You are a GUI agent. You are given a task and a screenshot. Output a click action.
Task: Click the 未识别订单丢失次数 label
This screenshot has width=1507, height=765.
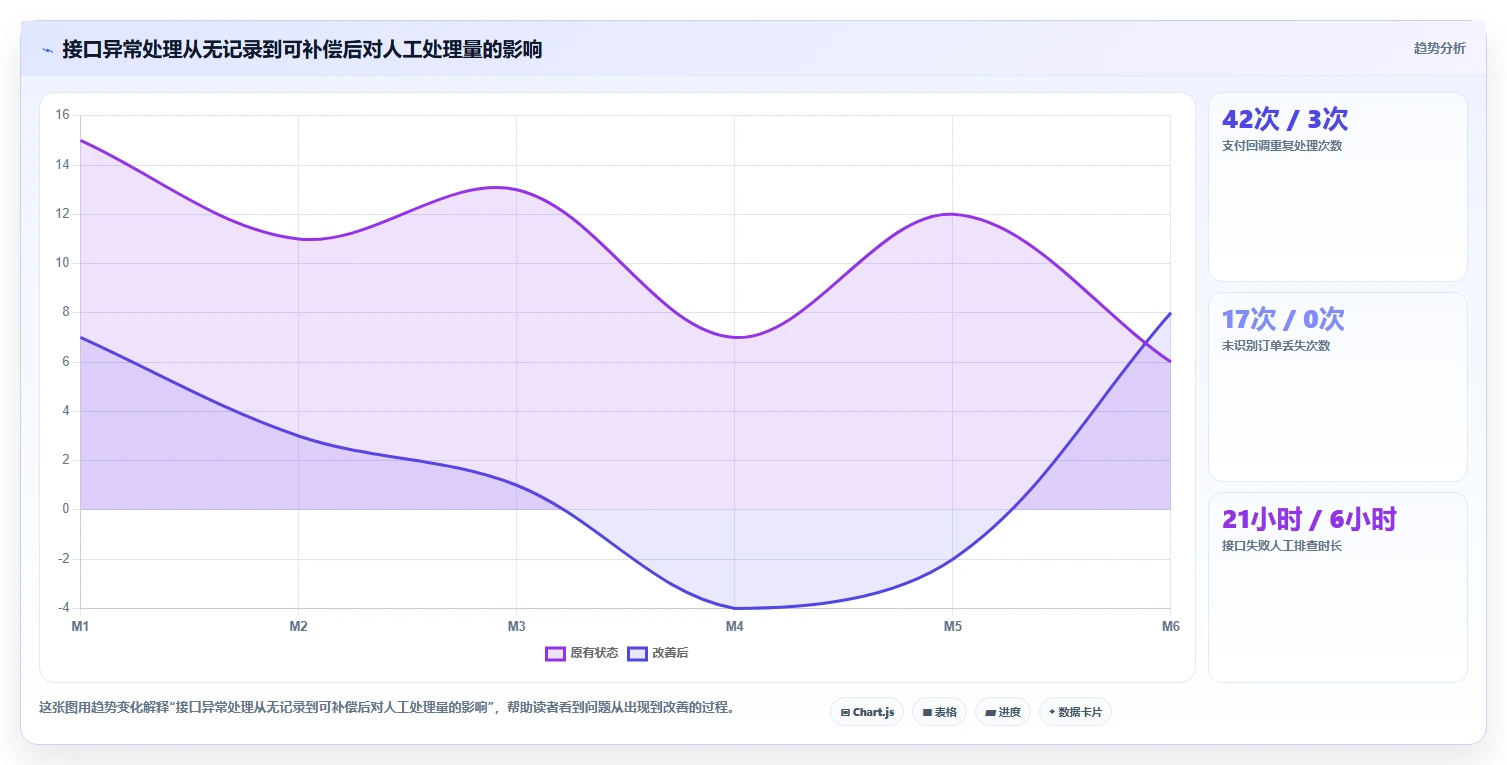[x=1276, y=346]
